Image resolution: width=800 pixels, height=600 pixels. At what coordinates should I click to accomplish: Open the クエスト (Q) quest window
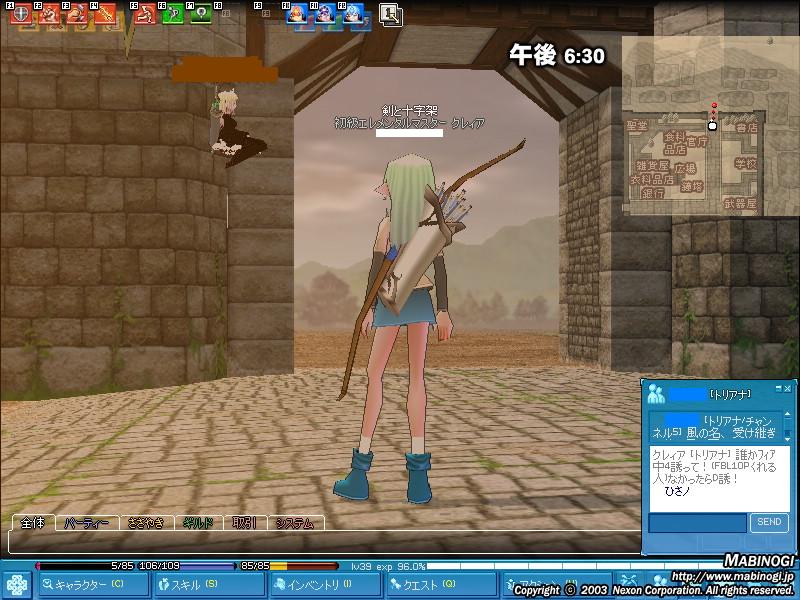[x=441, y=585]
